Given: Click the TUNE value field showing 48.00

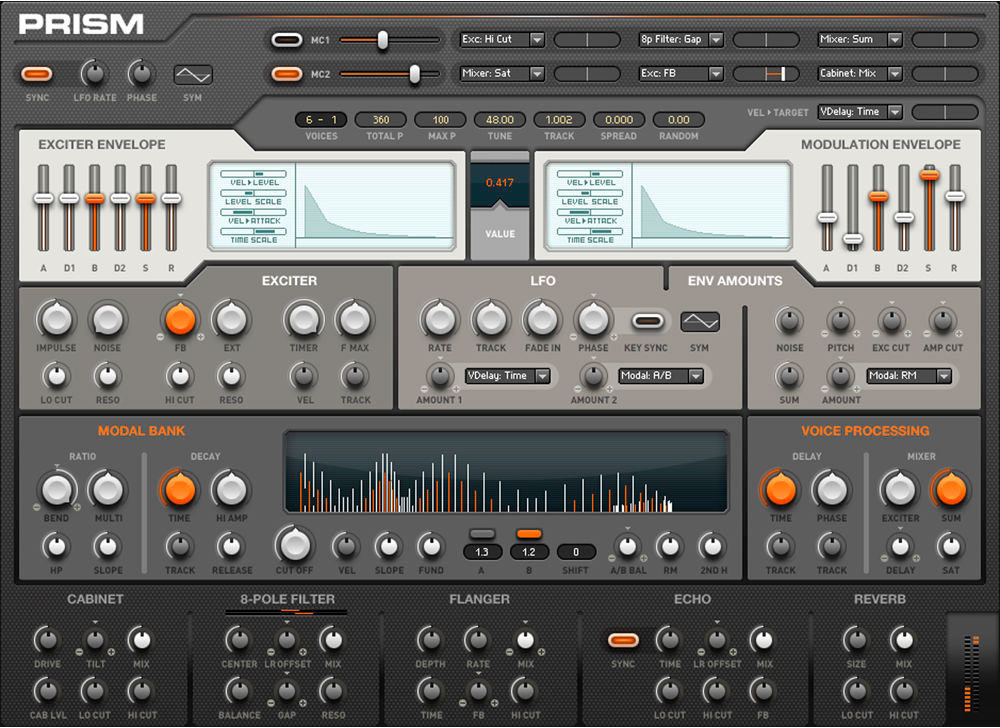Looking at the screenshot, I should 500,120.
